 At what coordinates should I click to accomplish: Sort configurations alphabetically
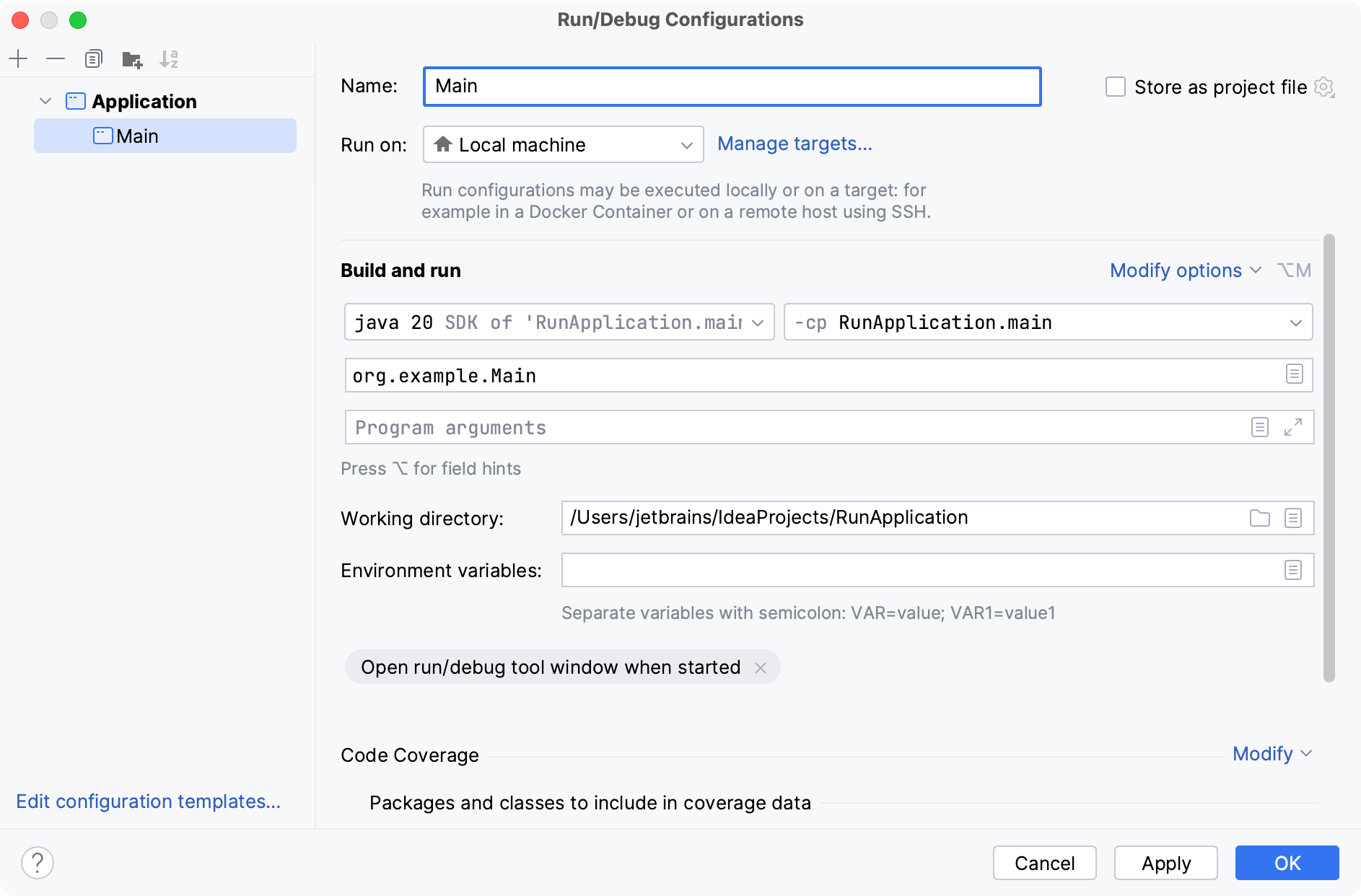click(169, 58)
